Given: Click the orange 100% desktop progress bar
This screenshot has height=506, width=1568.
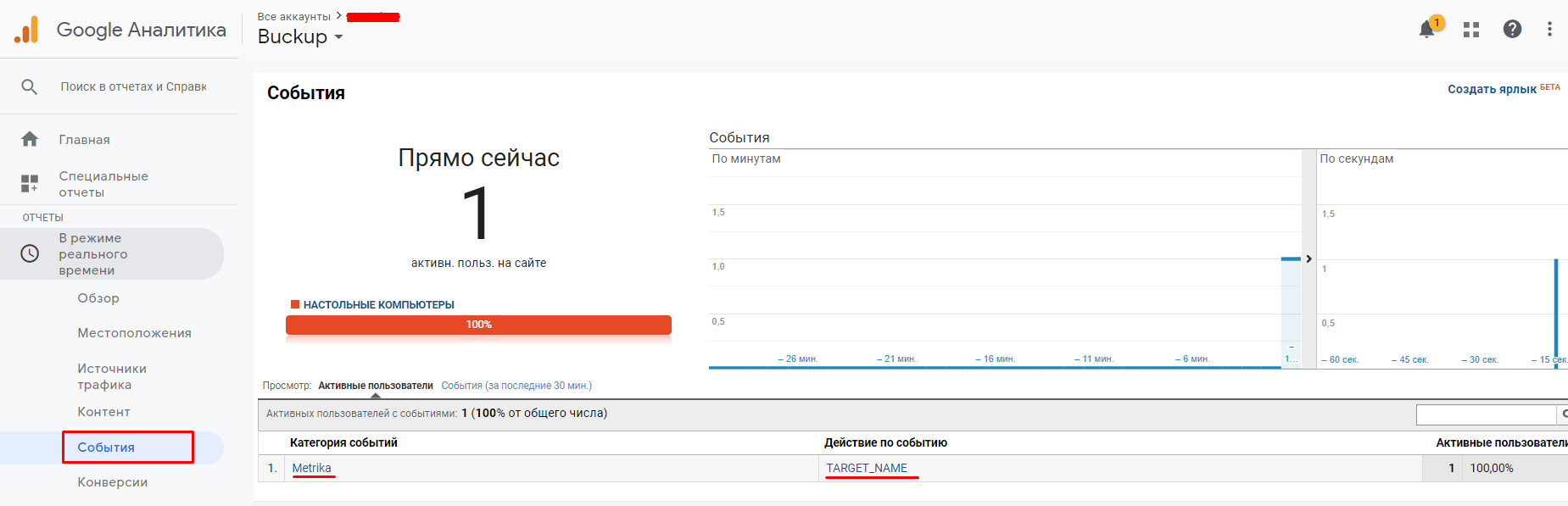Looking at the screenshot, I should coord(478,325).
